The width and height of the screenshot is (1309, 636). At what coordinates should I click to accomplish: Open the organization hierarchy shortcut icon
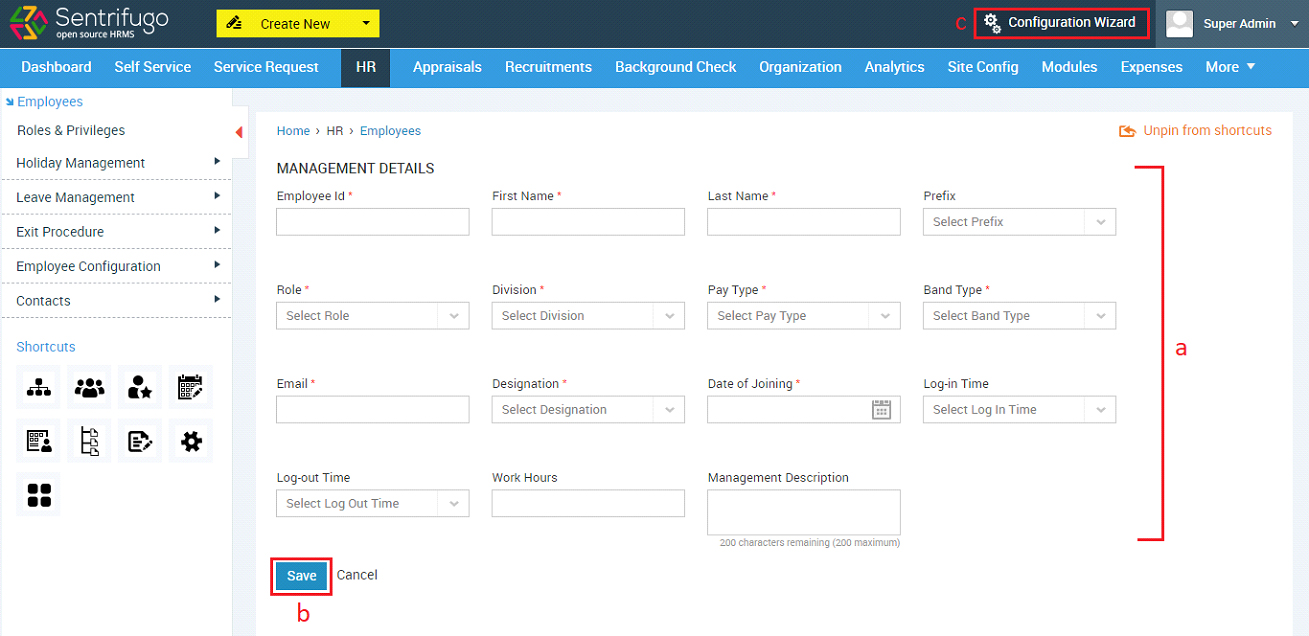tap(38, 388)
